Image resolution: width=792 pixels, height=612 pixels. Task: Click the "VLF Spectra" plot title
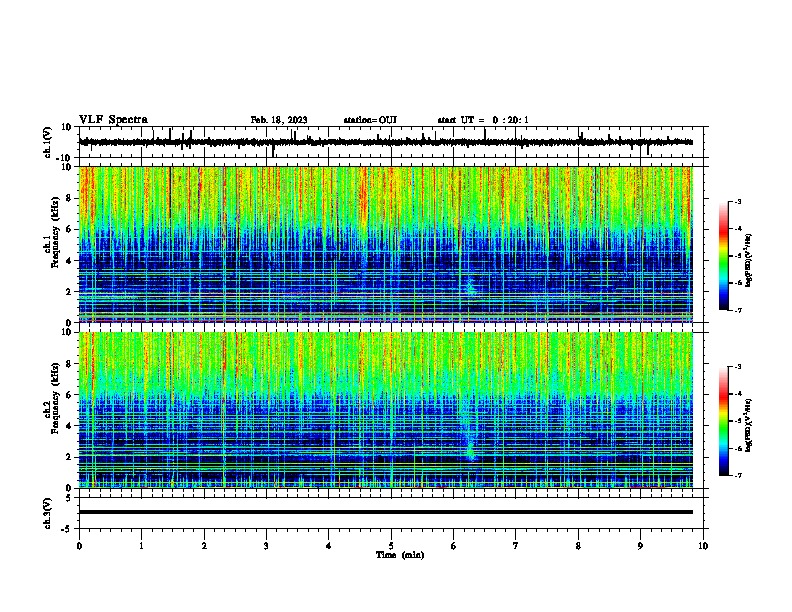[x=113, y=119]
